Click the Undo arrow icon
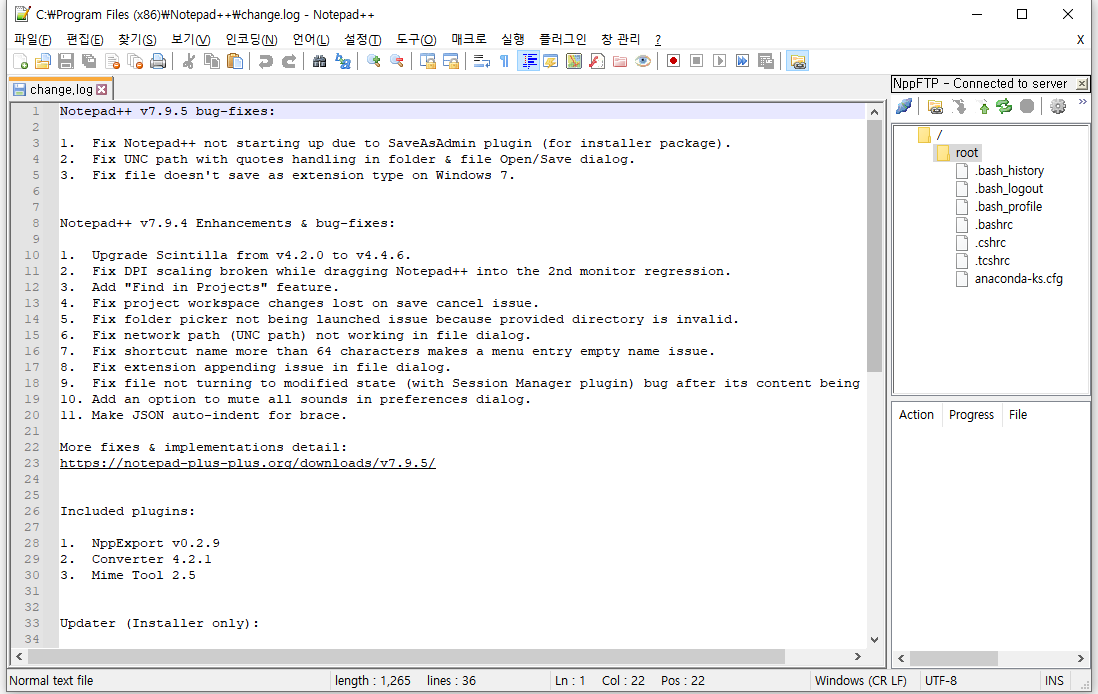This screenshot has height=694, width=1098. point(265,62)
